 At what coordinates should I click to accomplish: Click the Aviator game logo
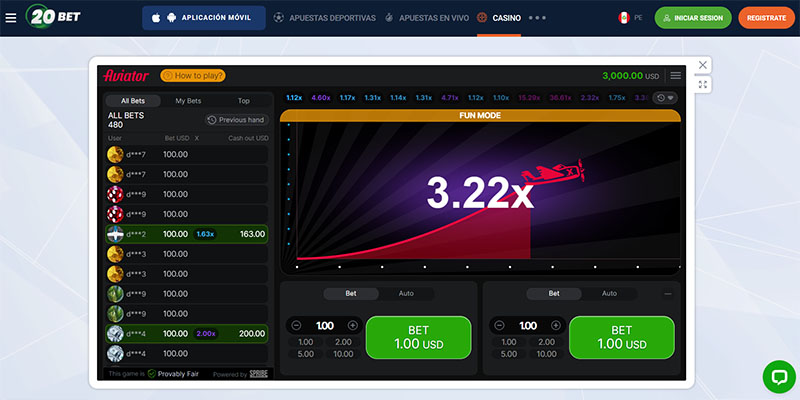[126, 76]
